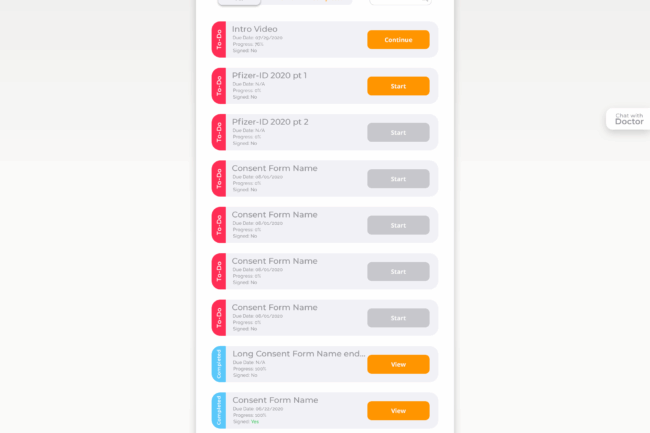Image resolution: width=650 pixels, height=433 pixels.
Task: Select Completed tag of the signed consent form
Action: (x=219, y=410)
